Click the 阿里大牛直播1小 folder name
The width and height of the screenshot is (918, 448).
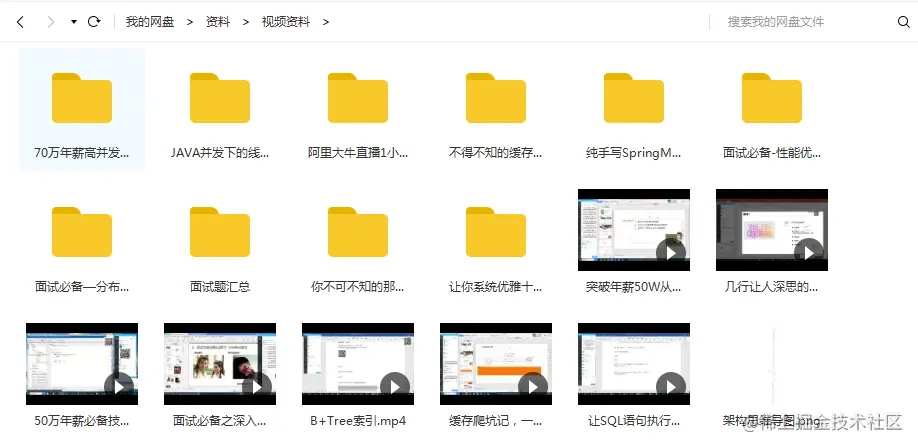358,153
